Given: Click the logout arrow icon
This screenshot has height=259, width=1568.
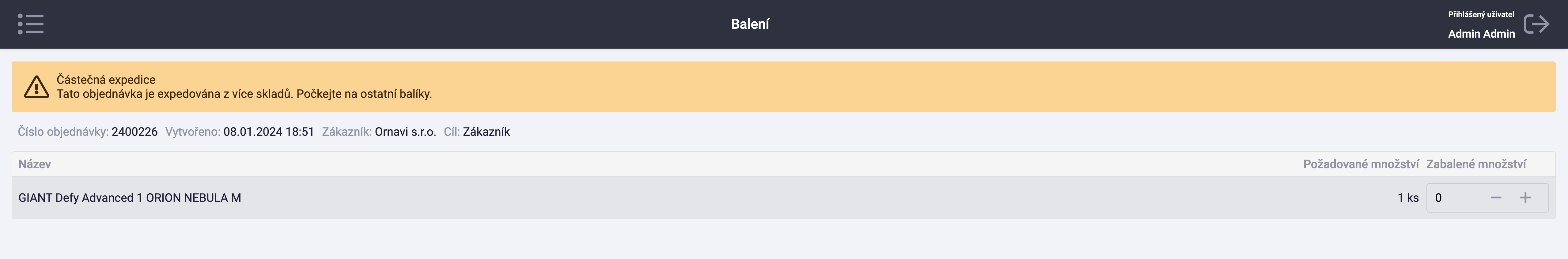Looking at the screenshot, I should (1536, 24).
